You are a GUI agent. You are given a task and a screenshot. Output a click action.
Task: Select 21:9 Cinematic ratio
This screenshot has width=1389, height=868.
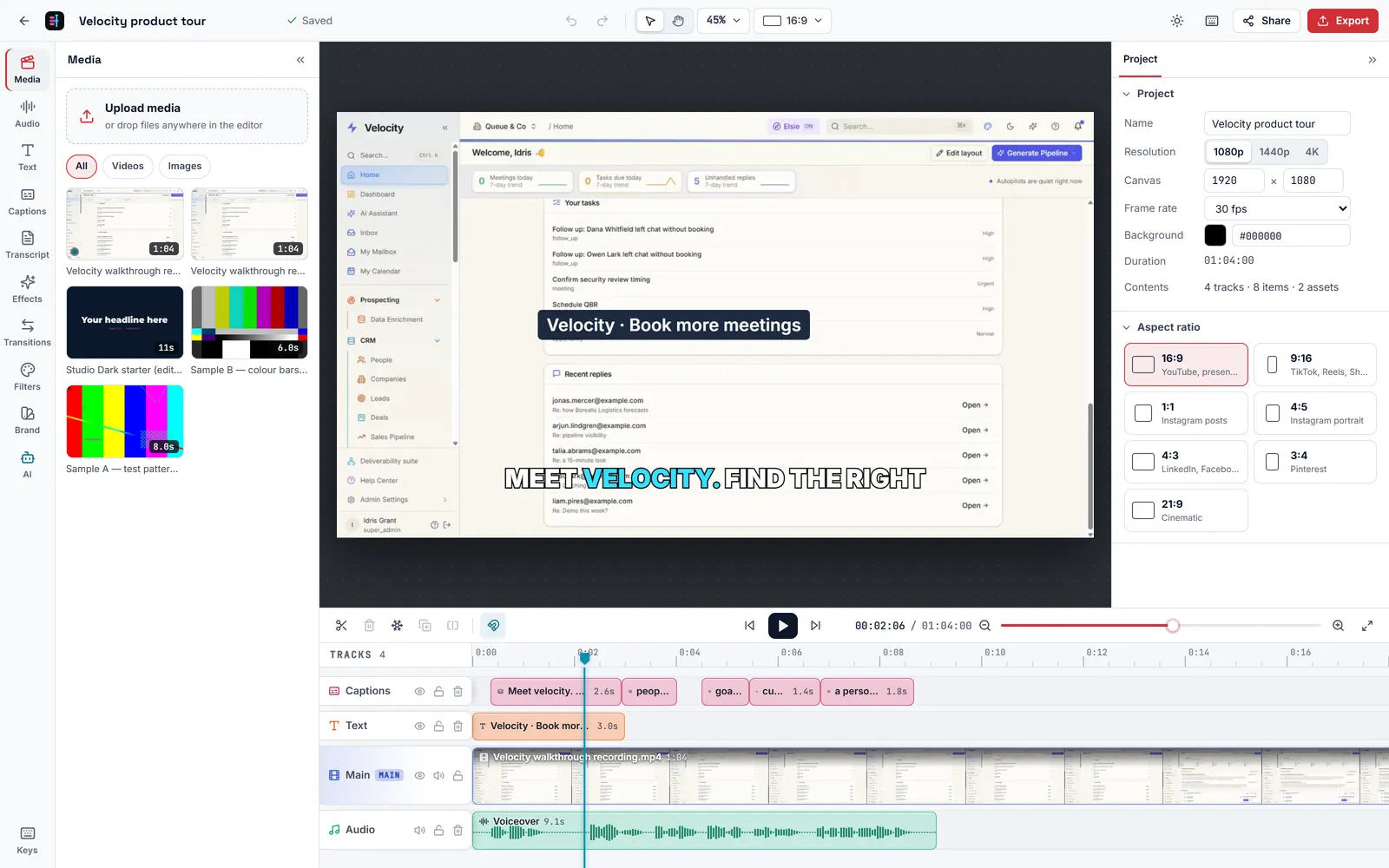pyautogui.click(x=1186, y=510)
